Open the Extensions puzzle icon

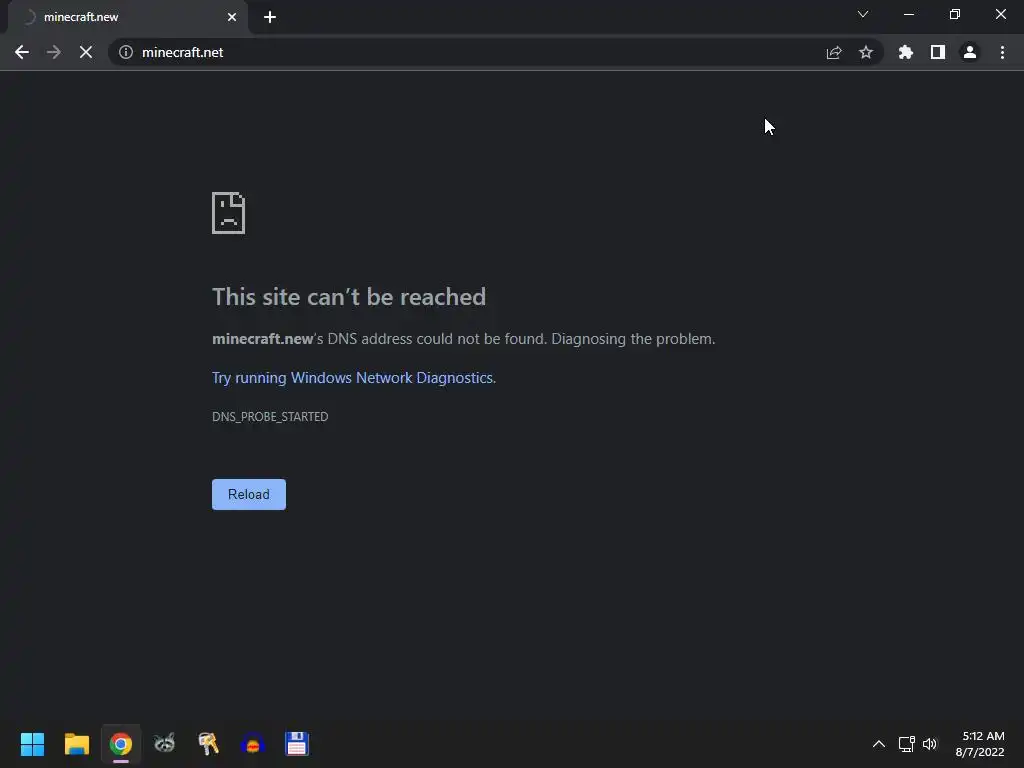tap(906, 52)
